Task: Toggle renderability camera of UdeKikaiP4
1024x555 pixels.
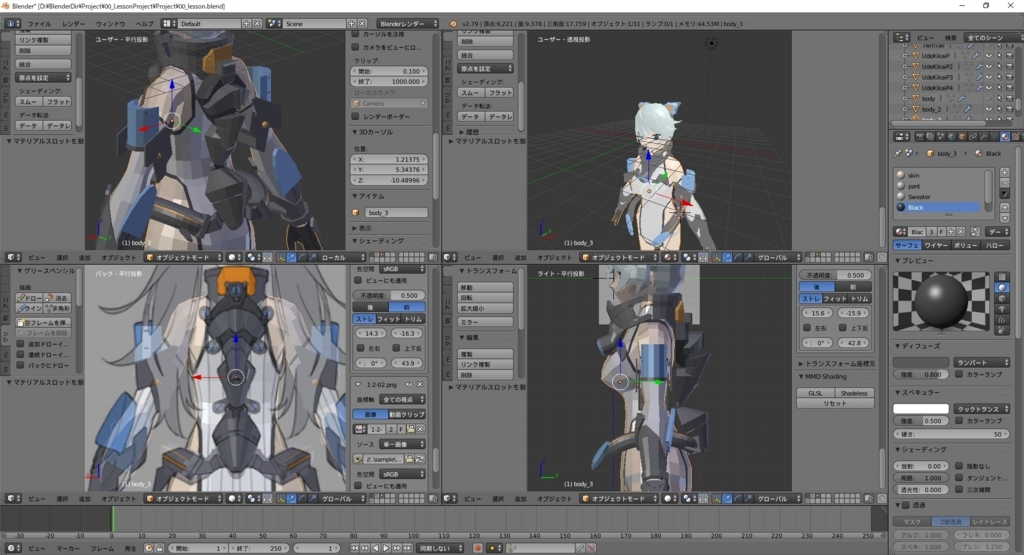Action: tap(1010, 87)
